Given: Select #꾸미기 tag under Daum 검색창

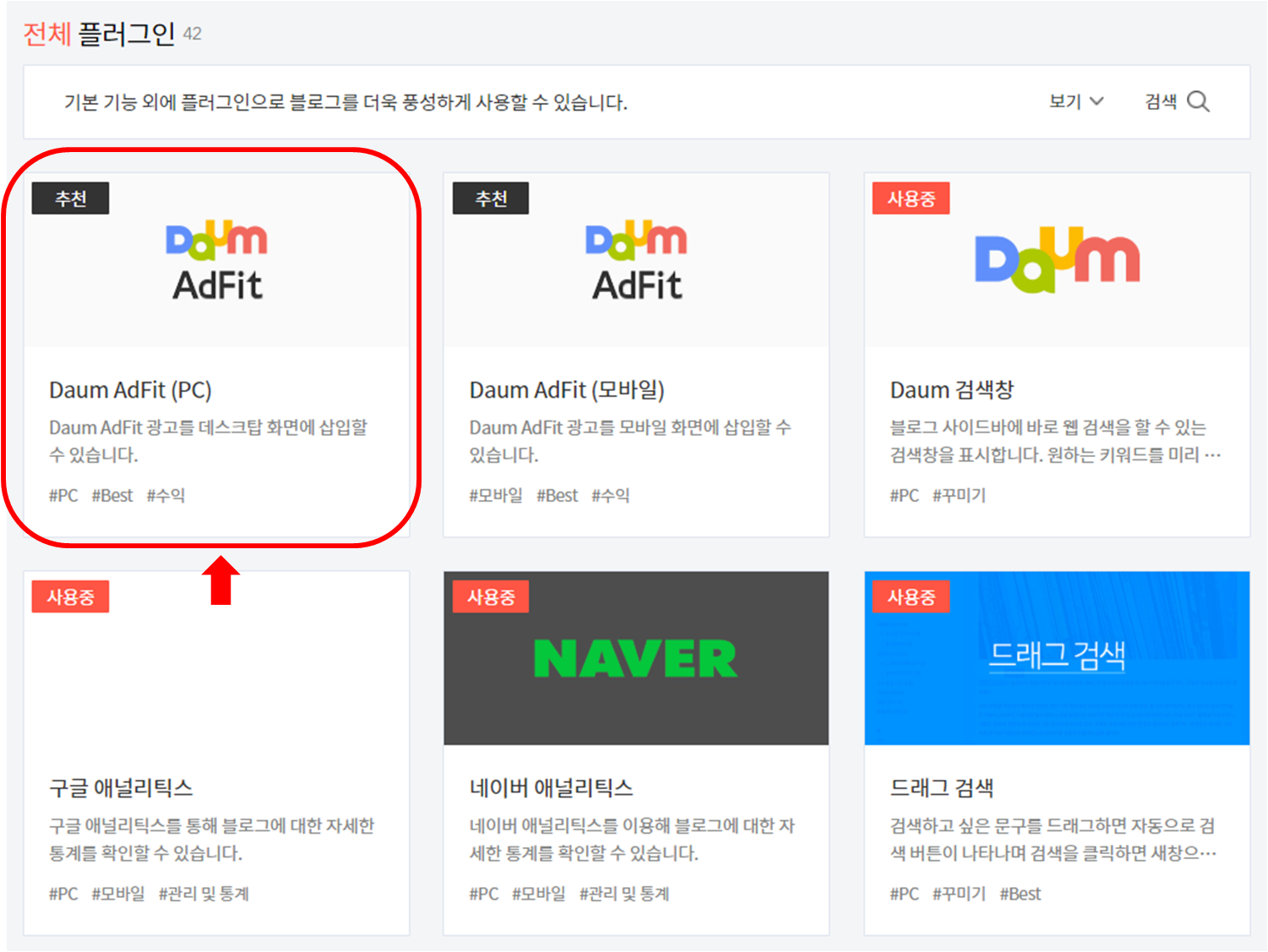Looking at the screenshot, I should pos(959,496).
